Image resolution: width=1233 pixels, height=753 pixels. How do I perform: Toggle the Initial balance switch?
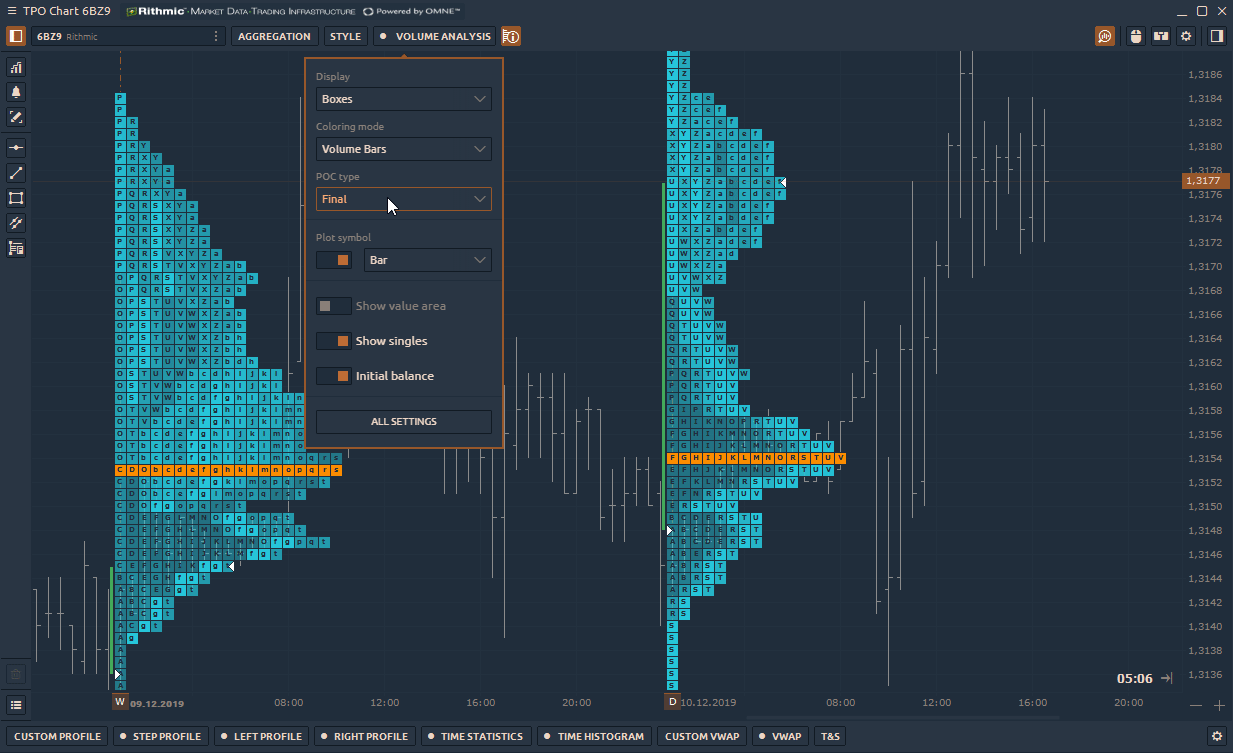point(333,376)
